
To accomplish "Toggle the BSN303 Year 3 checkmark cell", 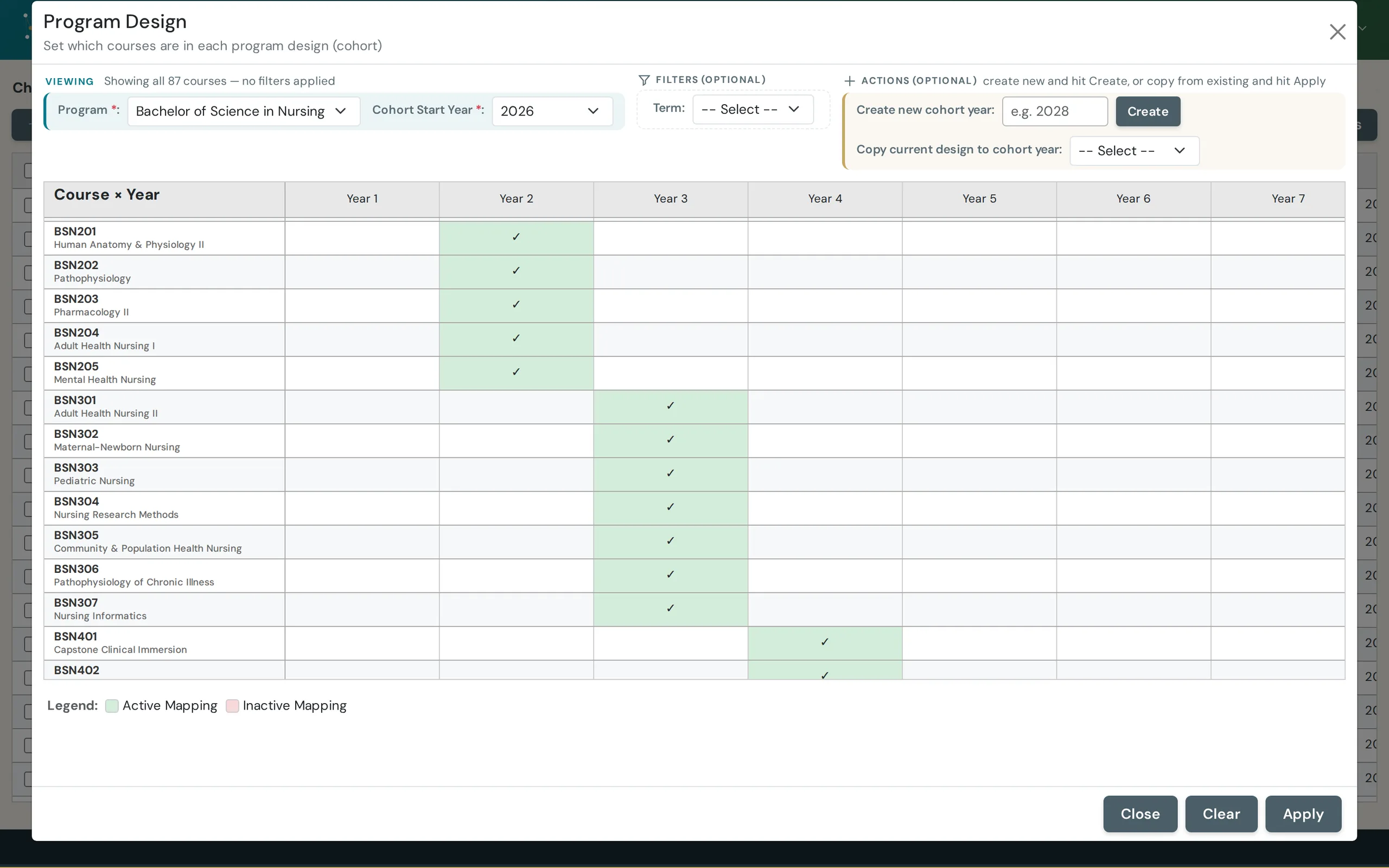I will pyautogui.click(x=671, y=474).
